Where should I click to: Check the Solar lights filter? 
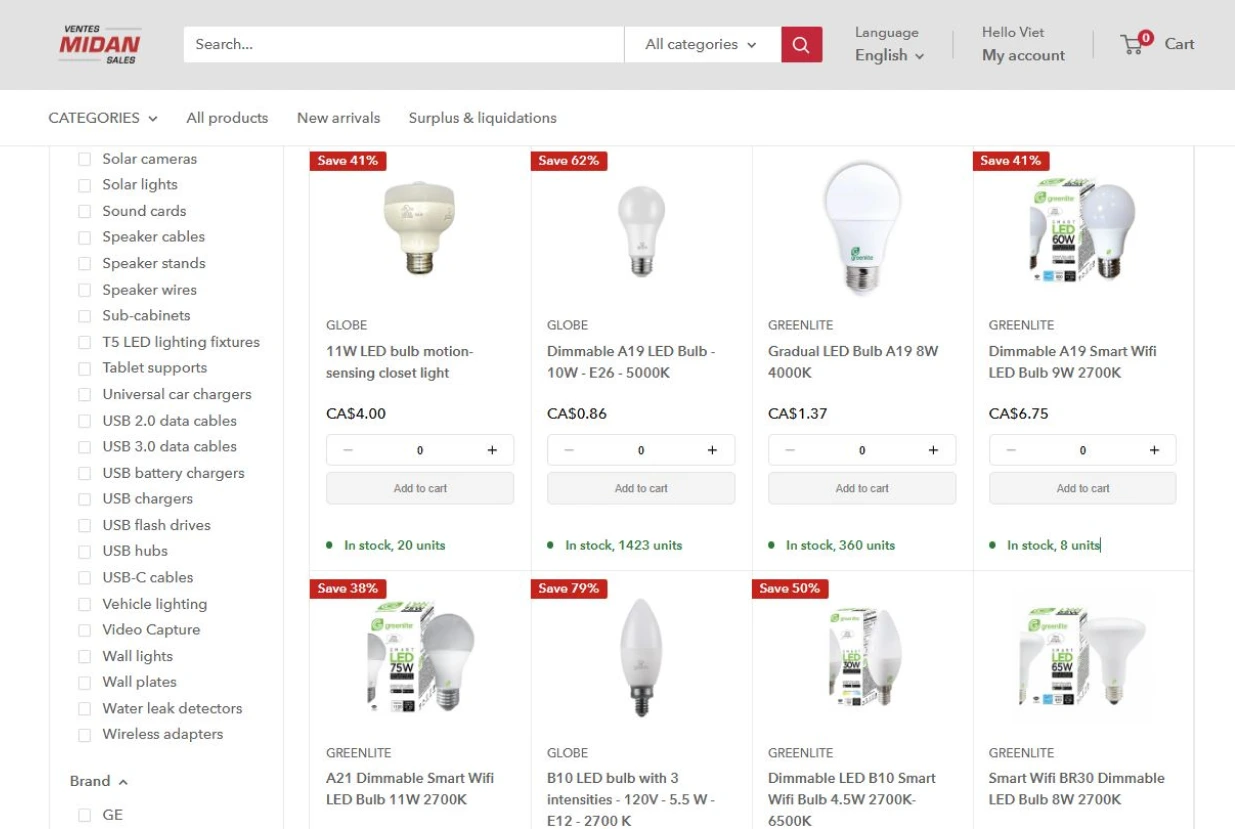[85, 185]
